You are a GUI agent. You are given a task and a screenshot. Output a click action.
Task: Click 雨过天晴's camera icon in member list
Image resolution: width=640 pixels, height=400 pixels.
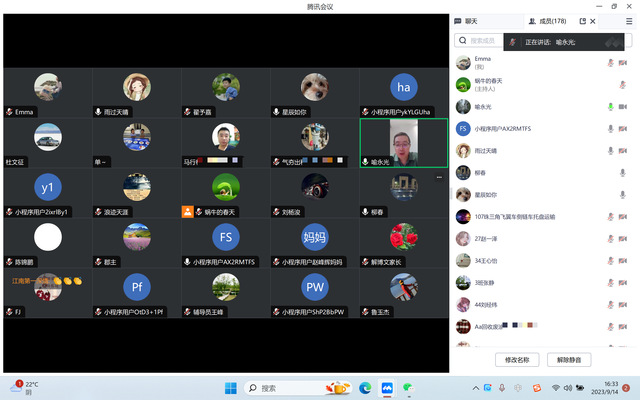coord(622,150)
